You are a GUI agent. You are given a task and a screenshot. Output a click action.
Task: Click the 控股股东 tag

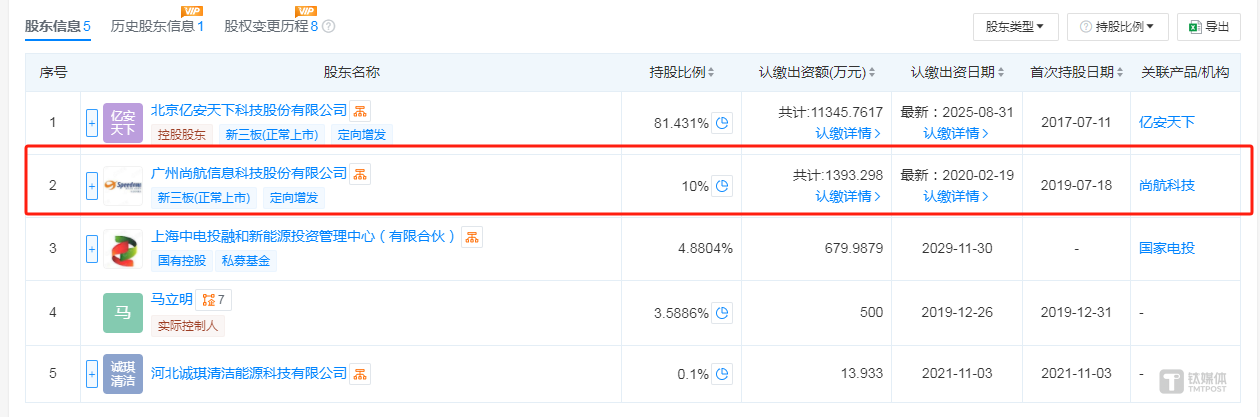pyautogui.click(x=181, y=135)
